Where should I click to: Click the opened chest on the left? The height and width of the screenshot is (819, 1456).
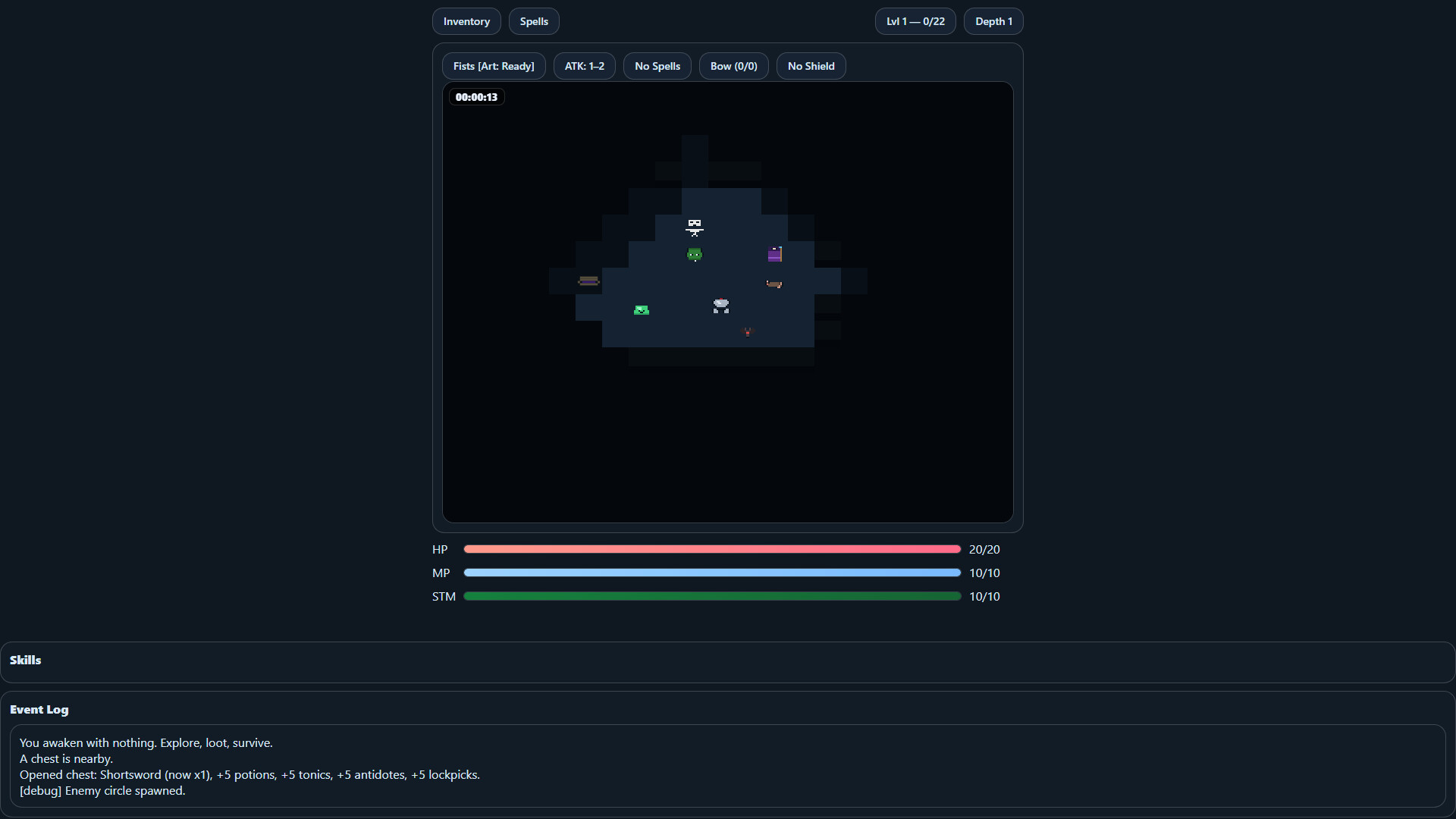tap(588, 280)
